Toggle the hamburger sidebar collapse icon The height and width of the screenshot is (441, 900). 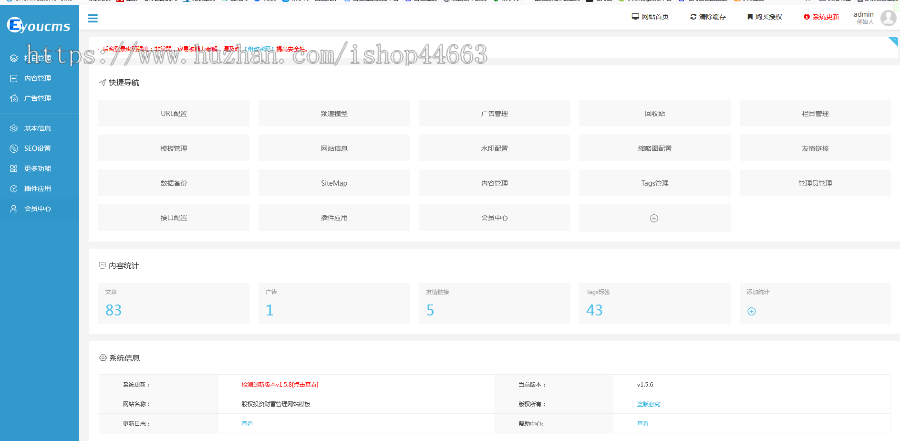click(x=92, y=18)
